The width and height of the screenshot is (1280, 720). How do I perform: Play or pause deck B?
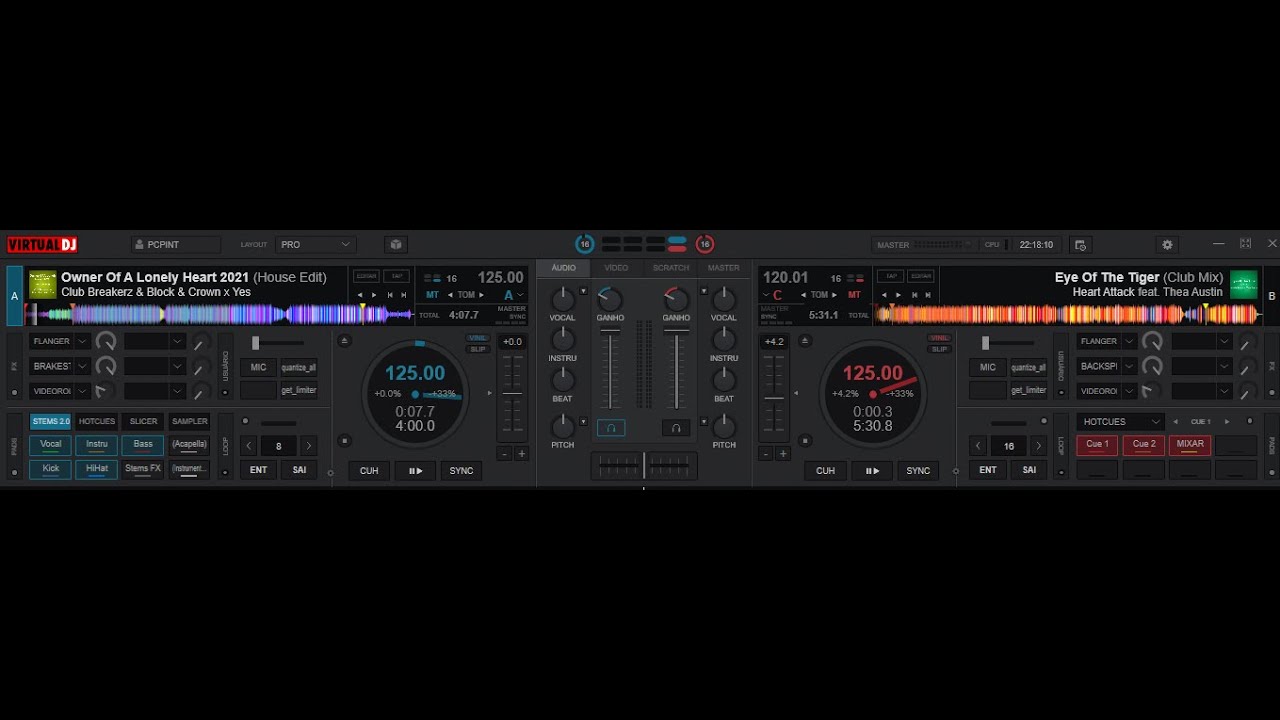(x=872, y=471)
